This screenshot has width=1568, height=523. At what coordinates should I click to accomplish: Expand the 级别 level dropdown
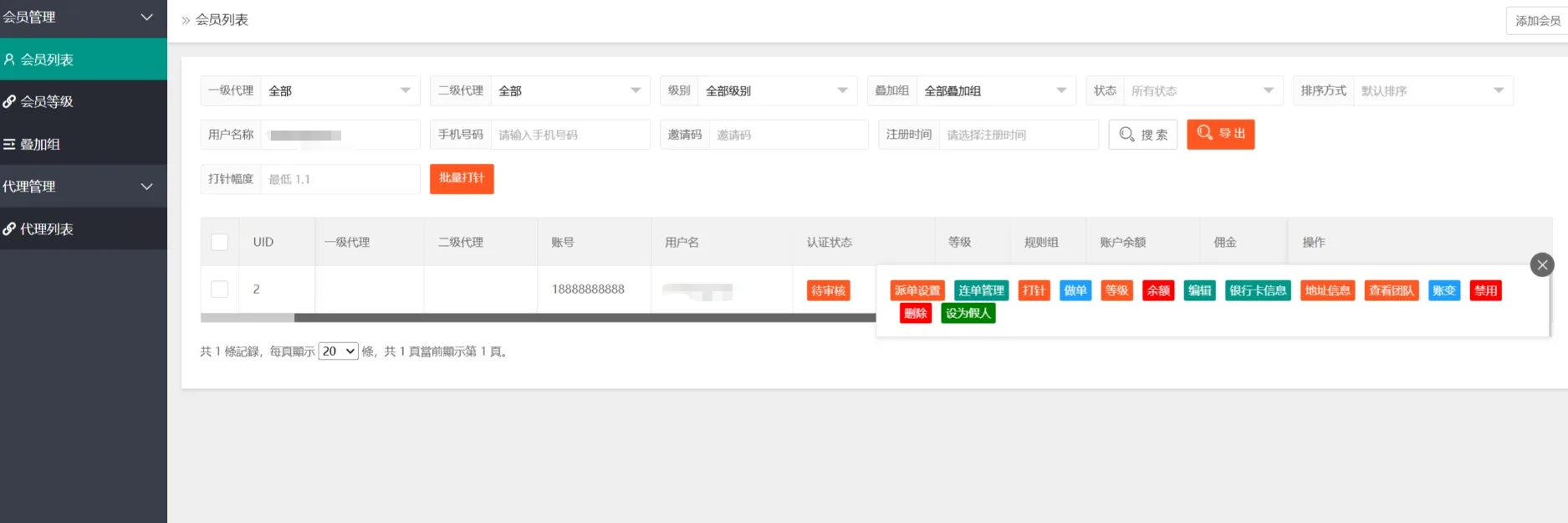pos(775,90)
